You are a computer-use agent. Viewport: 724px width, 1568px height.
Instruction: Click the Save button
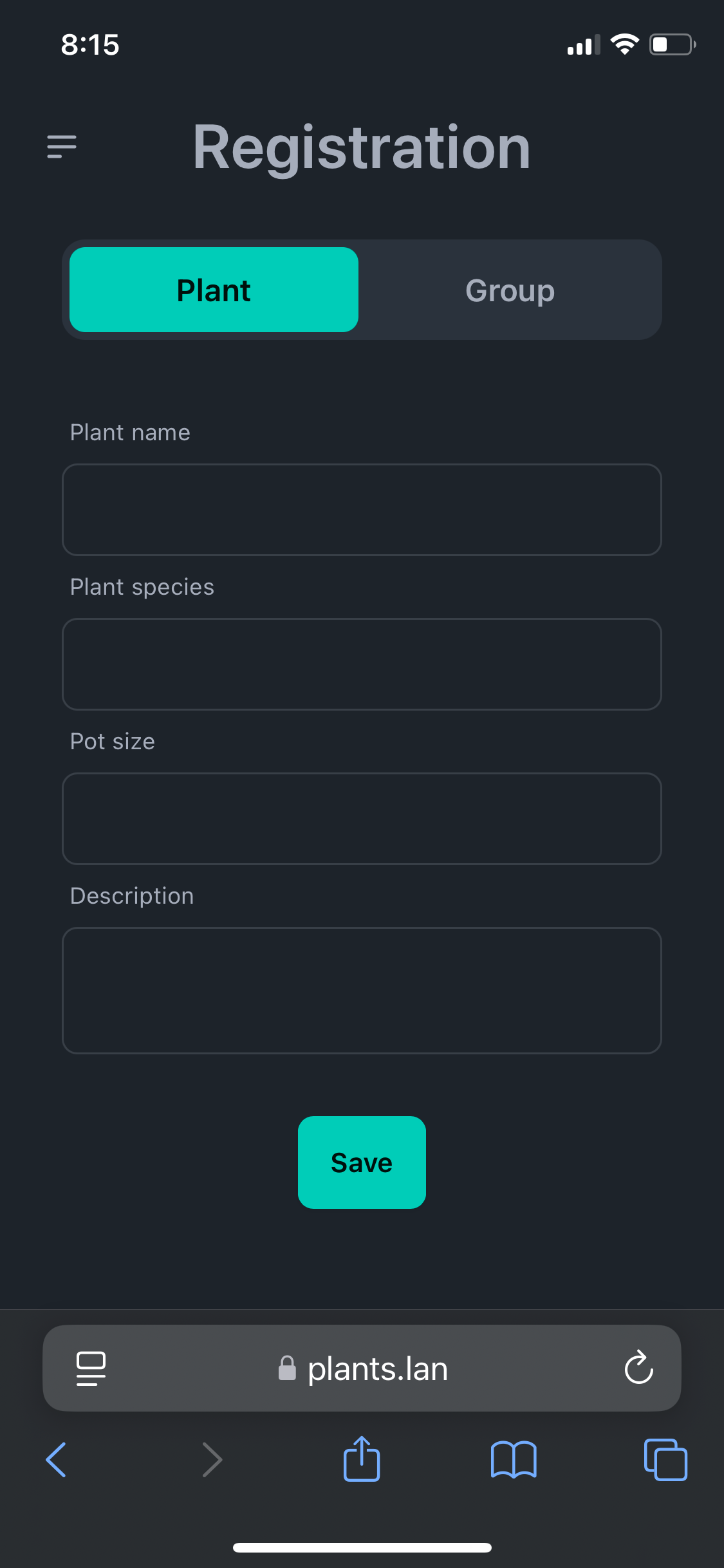pyautogui.click(x=362, y=1162)
